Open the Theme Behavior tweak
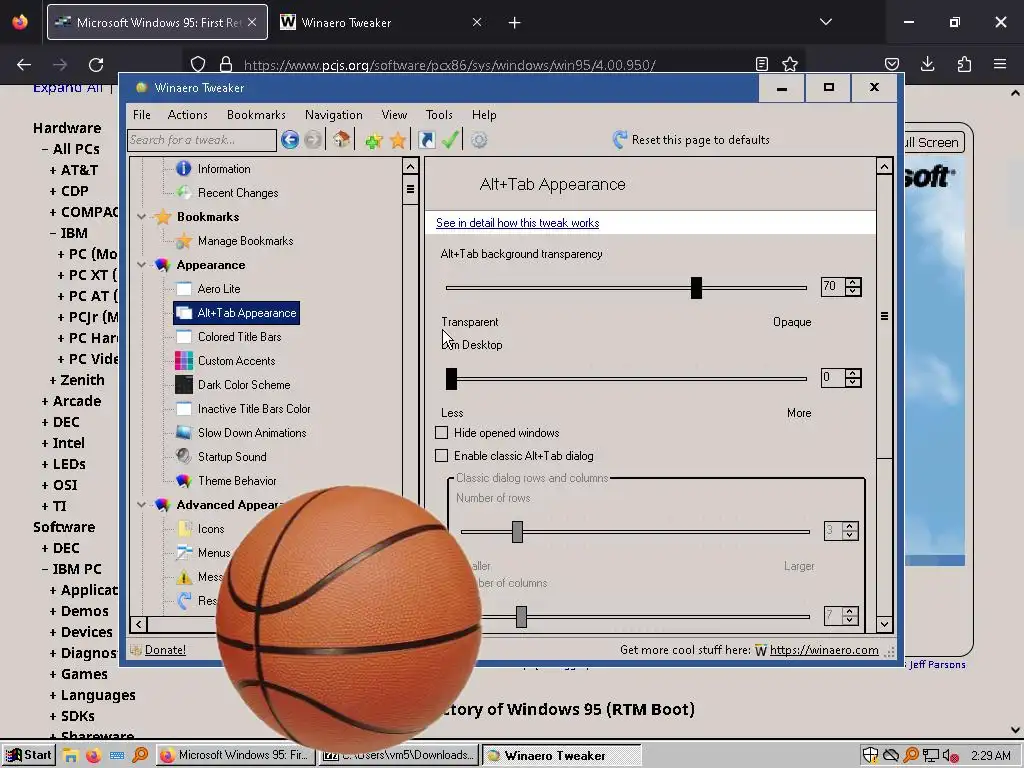Screen dimensions: 1024x768 point(237,481)
